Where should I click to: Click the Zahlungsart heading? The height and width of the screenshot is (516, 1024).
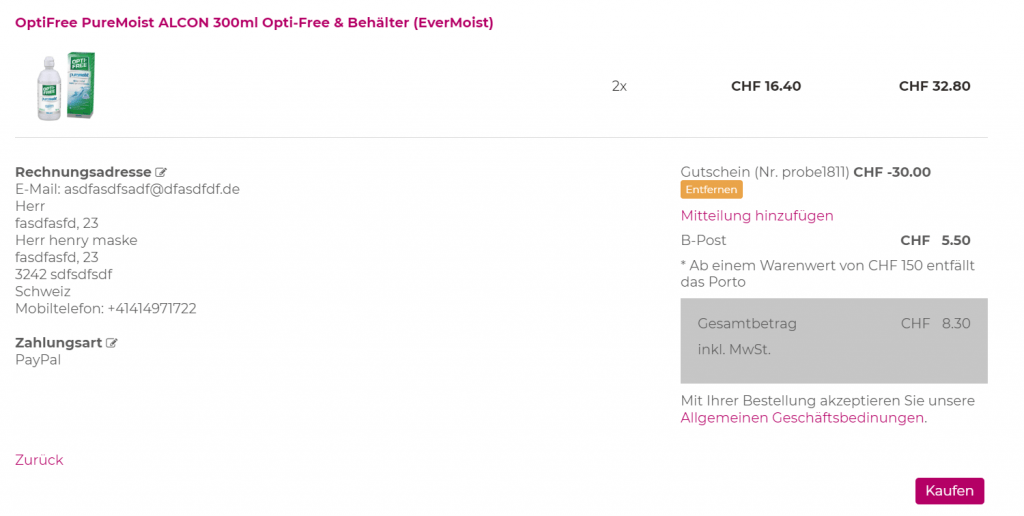click(x=59, y=342)
